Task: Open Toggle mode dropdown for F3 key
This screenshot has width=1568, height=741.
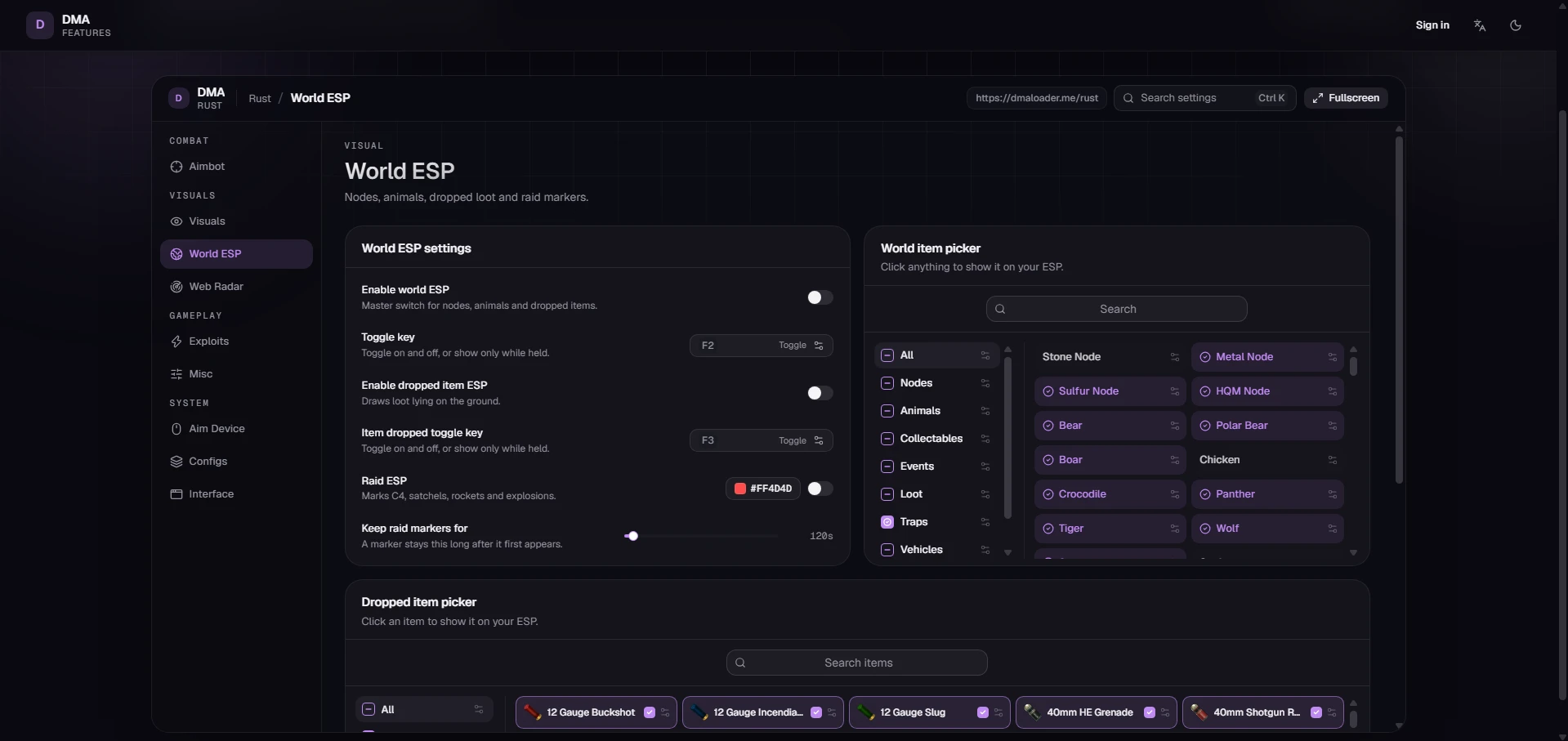Action: [x=801, y=440]
